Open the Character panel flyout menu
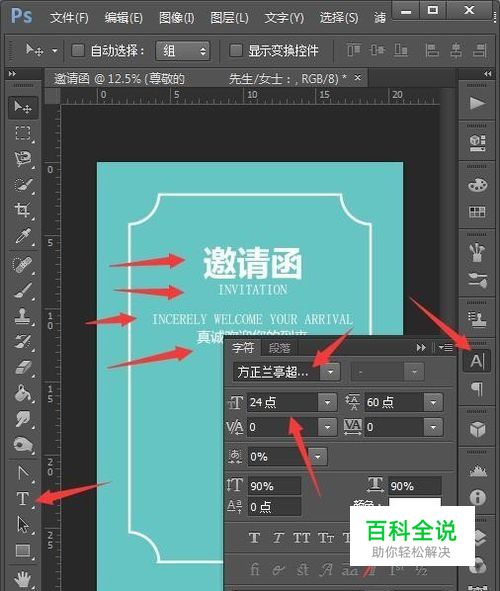500x591 pixels. point(446,347)
